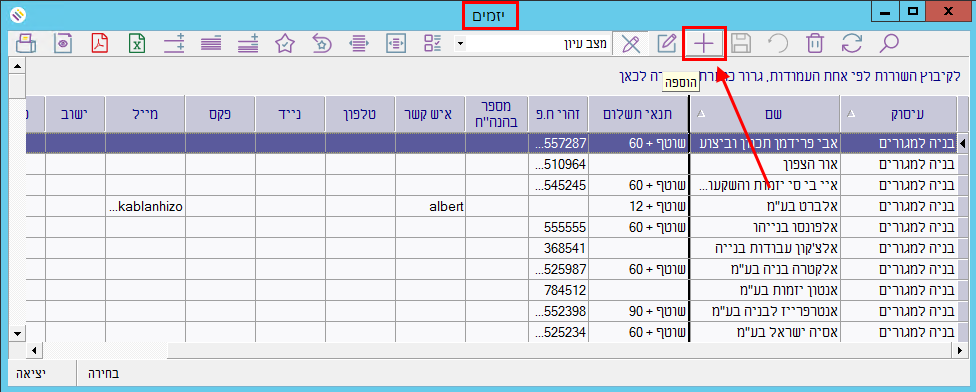Click the four-lines rows icon
The height and width of the screenshot is (392, 976).
point(212,44)
